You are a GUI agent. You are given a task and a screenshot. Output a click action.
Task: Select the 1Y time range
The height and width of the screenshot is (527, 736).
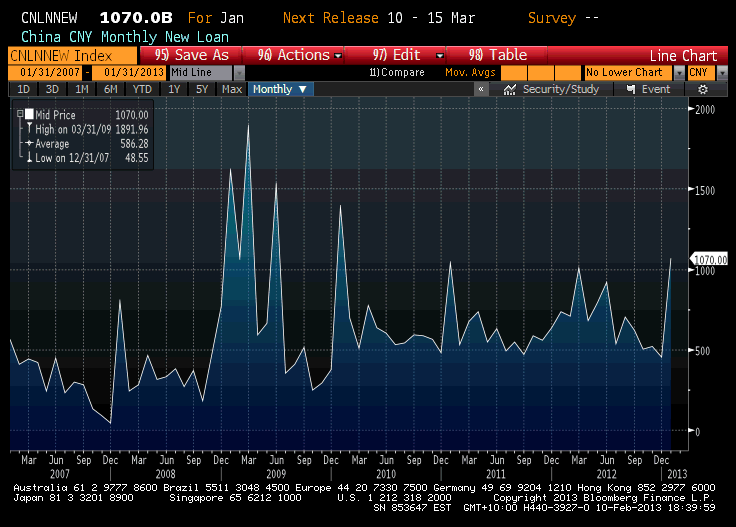pos(174,89)
